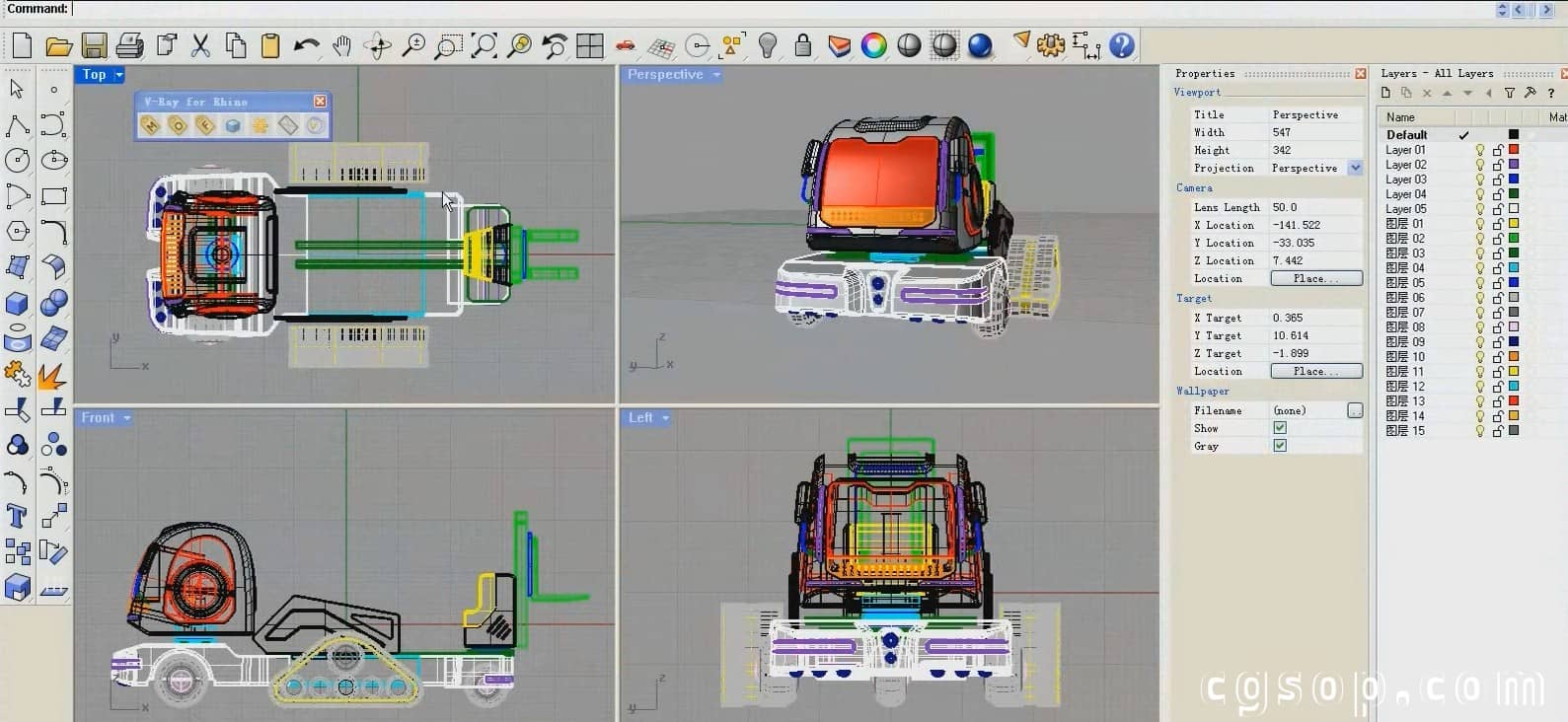Viewport: 1568px width, 722px height.
Task: Open the Projection dropdown in Properties
Action: pos(1355,168)
